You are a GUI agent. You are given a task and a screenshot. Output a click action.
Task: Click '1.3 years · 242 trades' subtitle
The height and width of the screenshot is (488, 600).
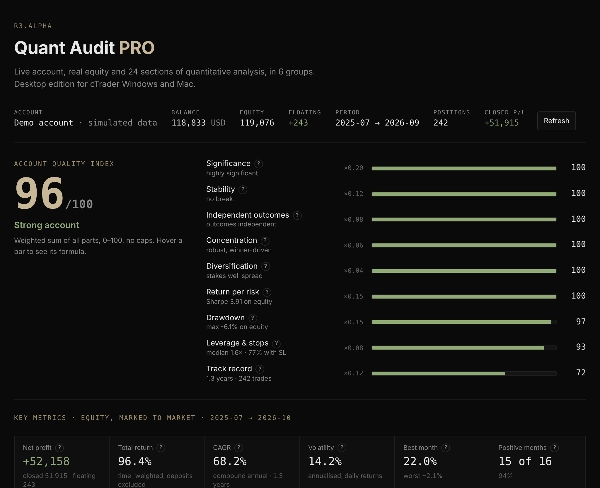tap(239, 379)
